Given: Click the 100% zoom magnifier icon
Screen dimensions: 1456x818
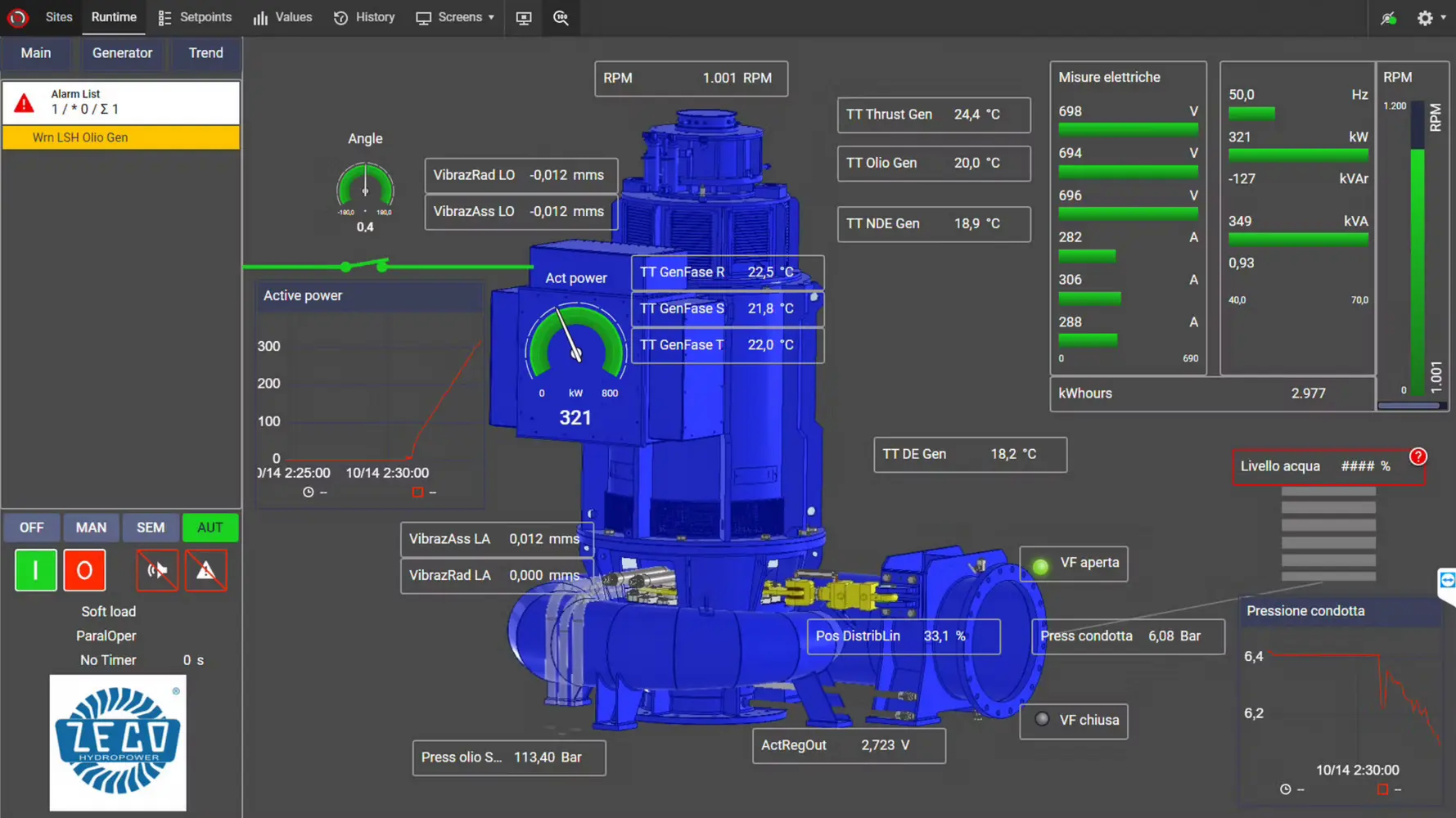Looking at the screenshot, I should [x=561, y=17].
